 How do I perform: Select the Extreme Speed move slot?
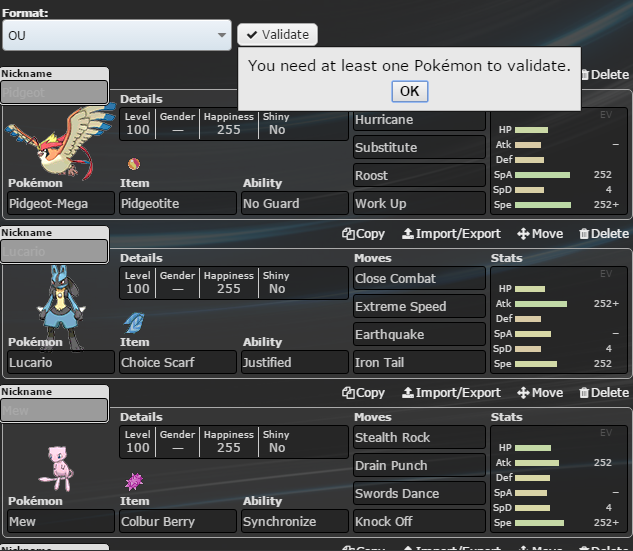pos(419,306)
